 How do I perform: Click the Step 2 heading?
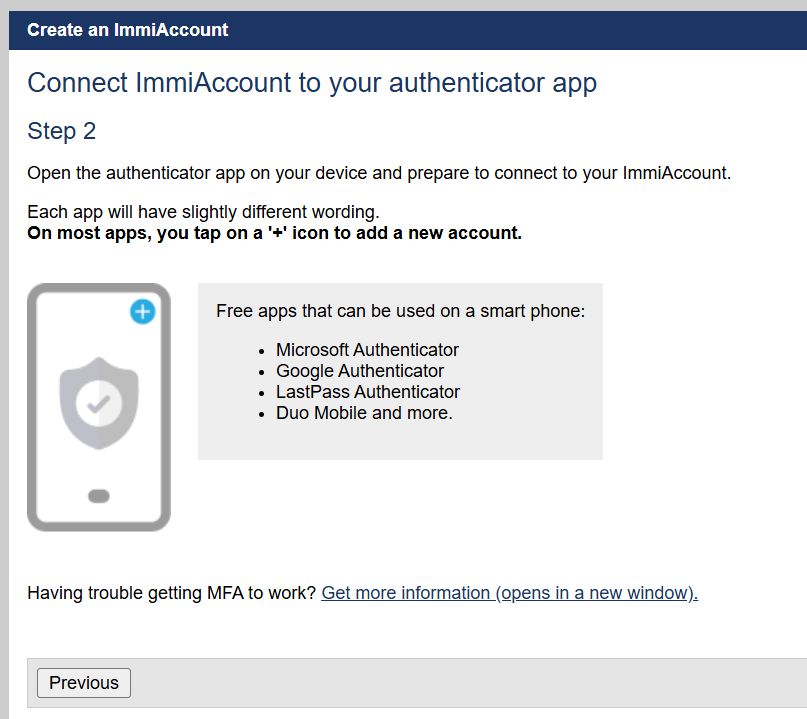pos(62,131)
